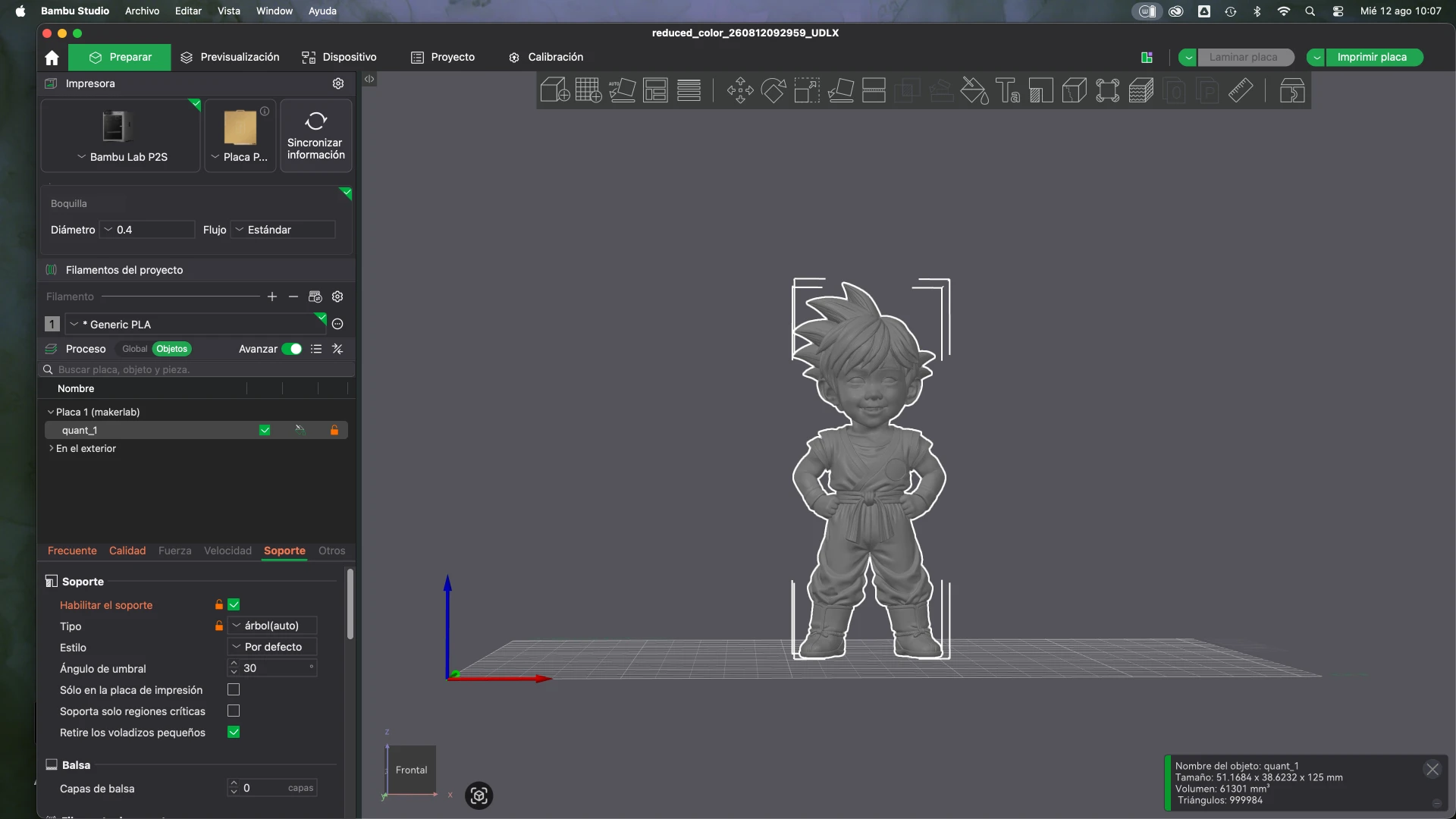Click the add filament plus icon
Image resolution: width=1456 pixels, height=819 pixels.
[x=272, y=297]
